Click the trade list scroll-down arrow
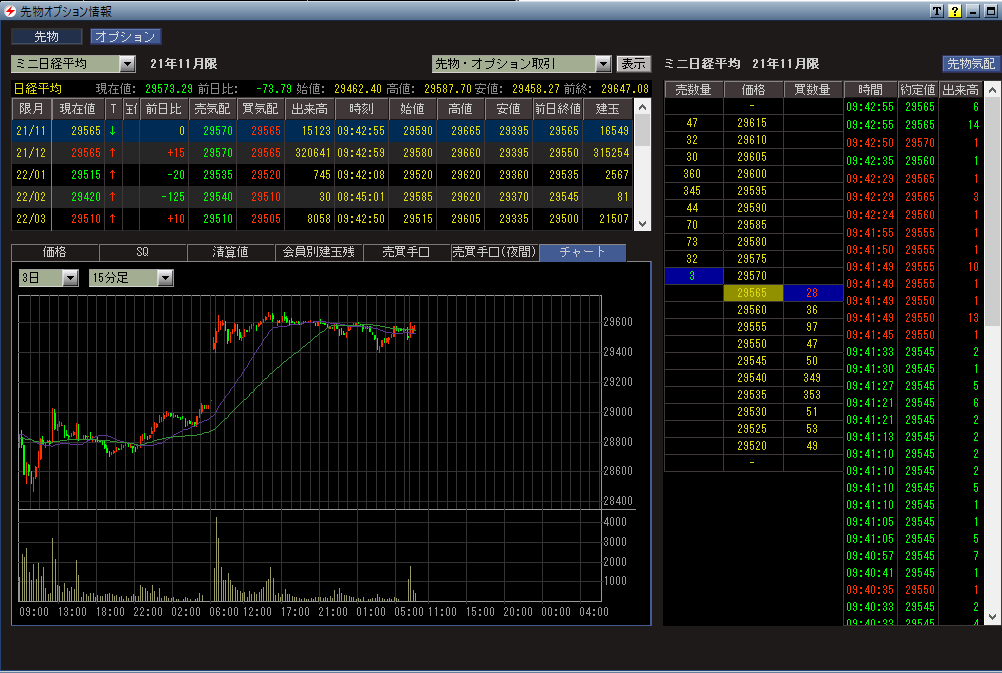1002x673 pixels. click(993, 618)
